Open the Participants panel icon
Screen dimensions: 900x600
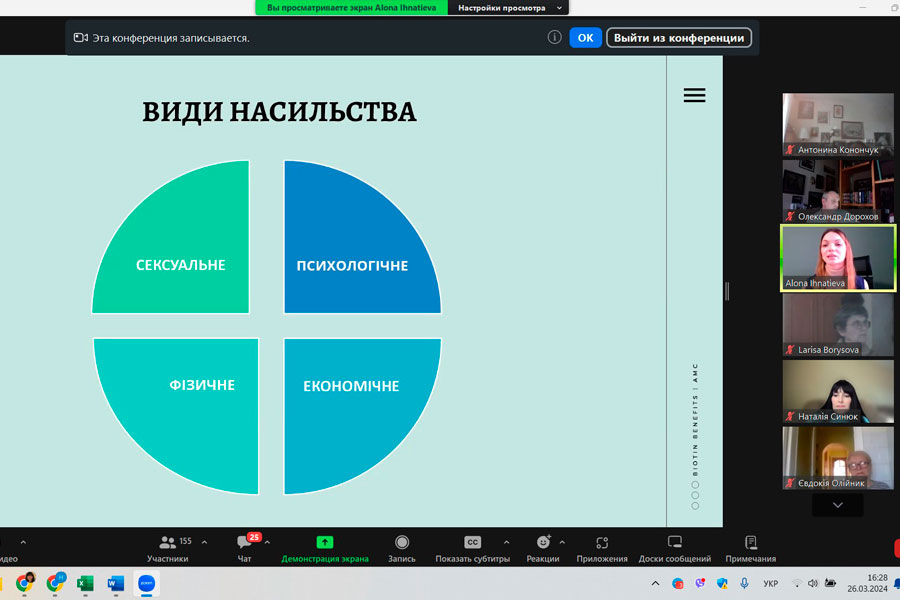click(167, 541)
